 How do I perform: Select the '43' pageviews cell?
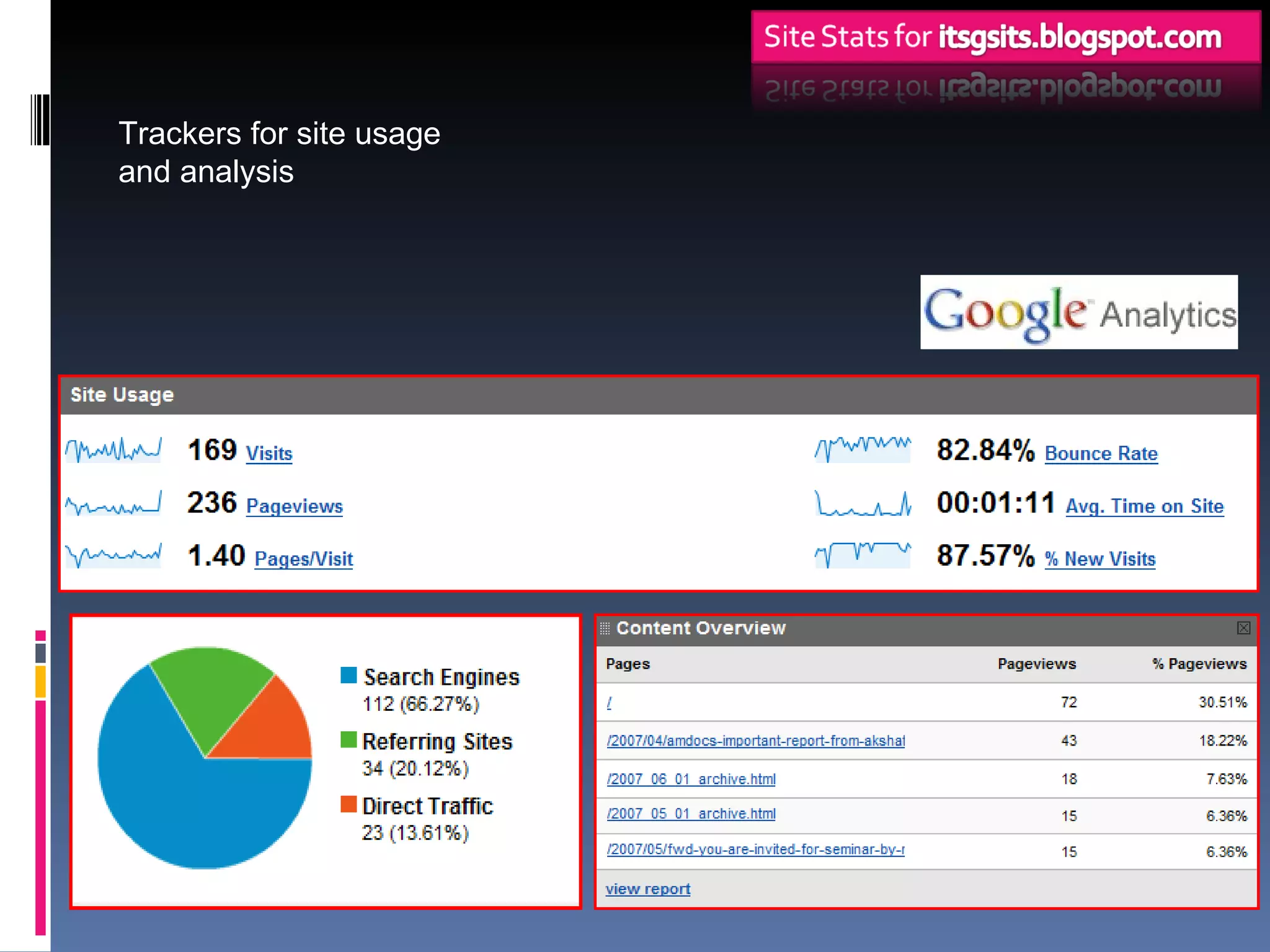click(x=1068, y=741)
